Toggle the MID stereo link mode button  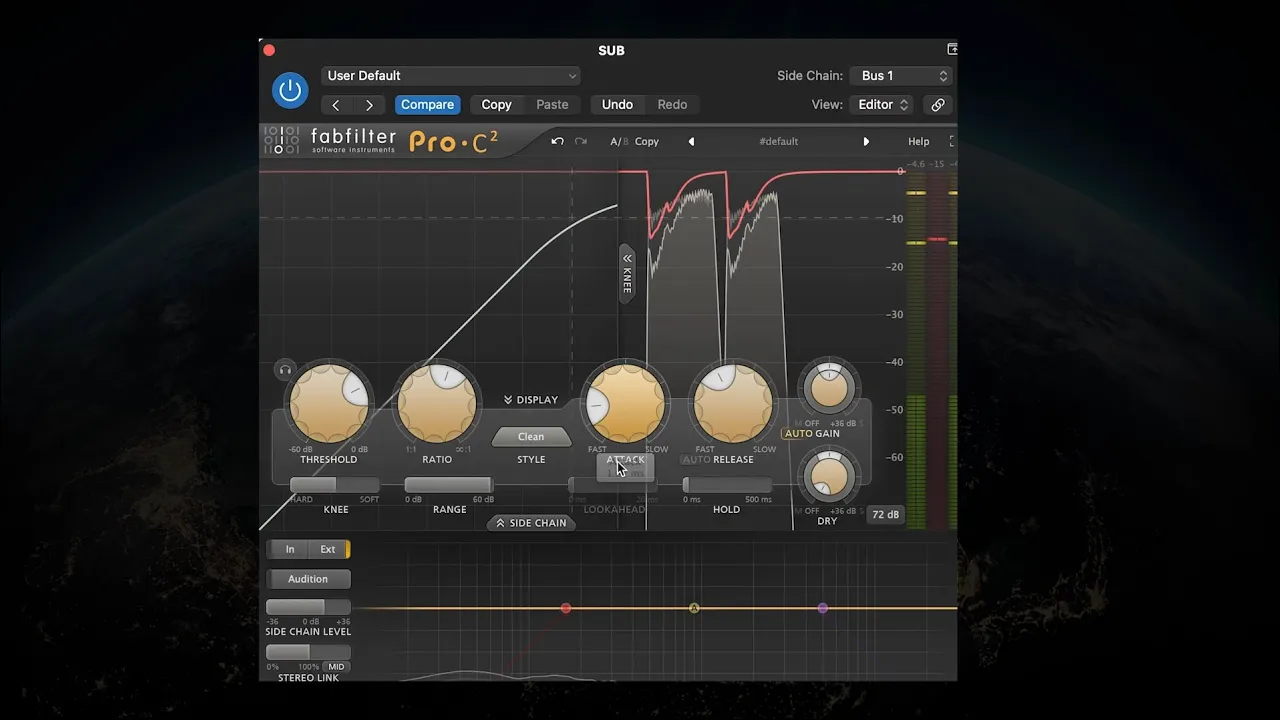(337, 667)
